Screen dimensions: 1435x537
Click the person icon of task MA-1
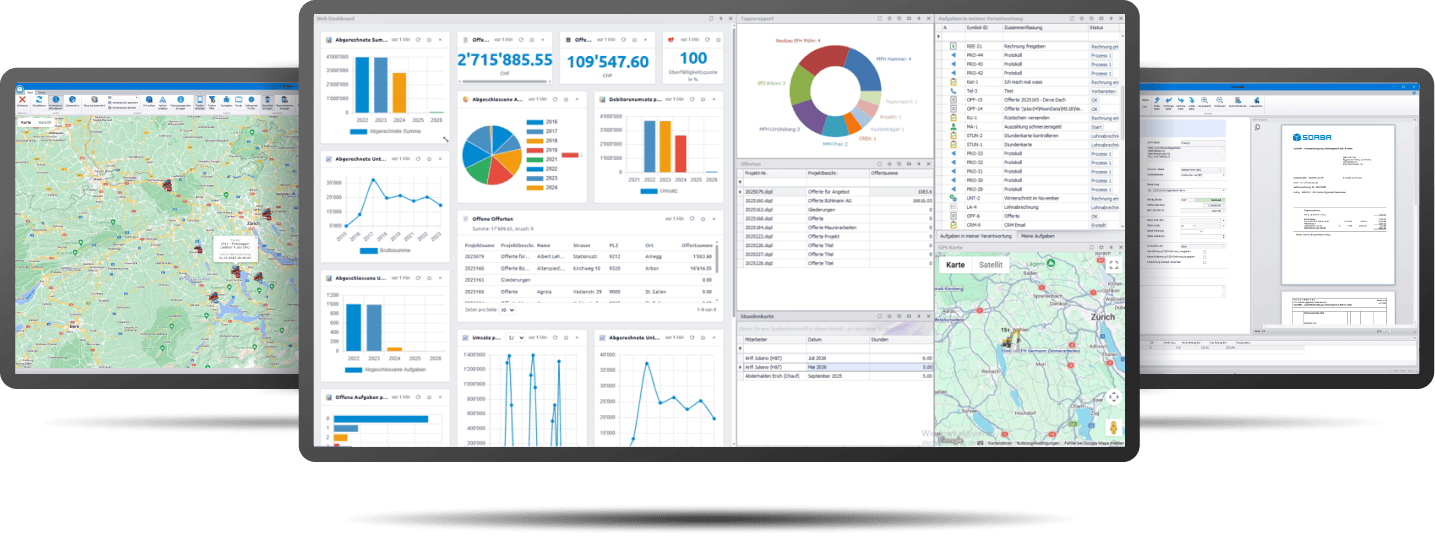(x=953, y=127)
